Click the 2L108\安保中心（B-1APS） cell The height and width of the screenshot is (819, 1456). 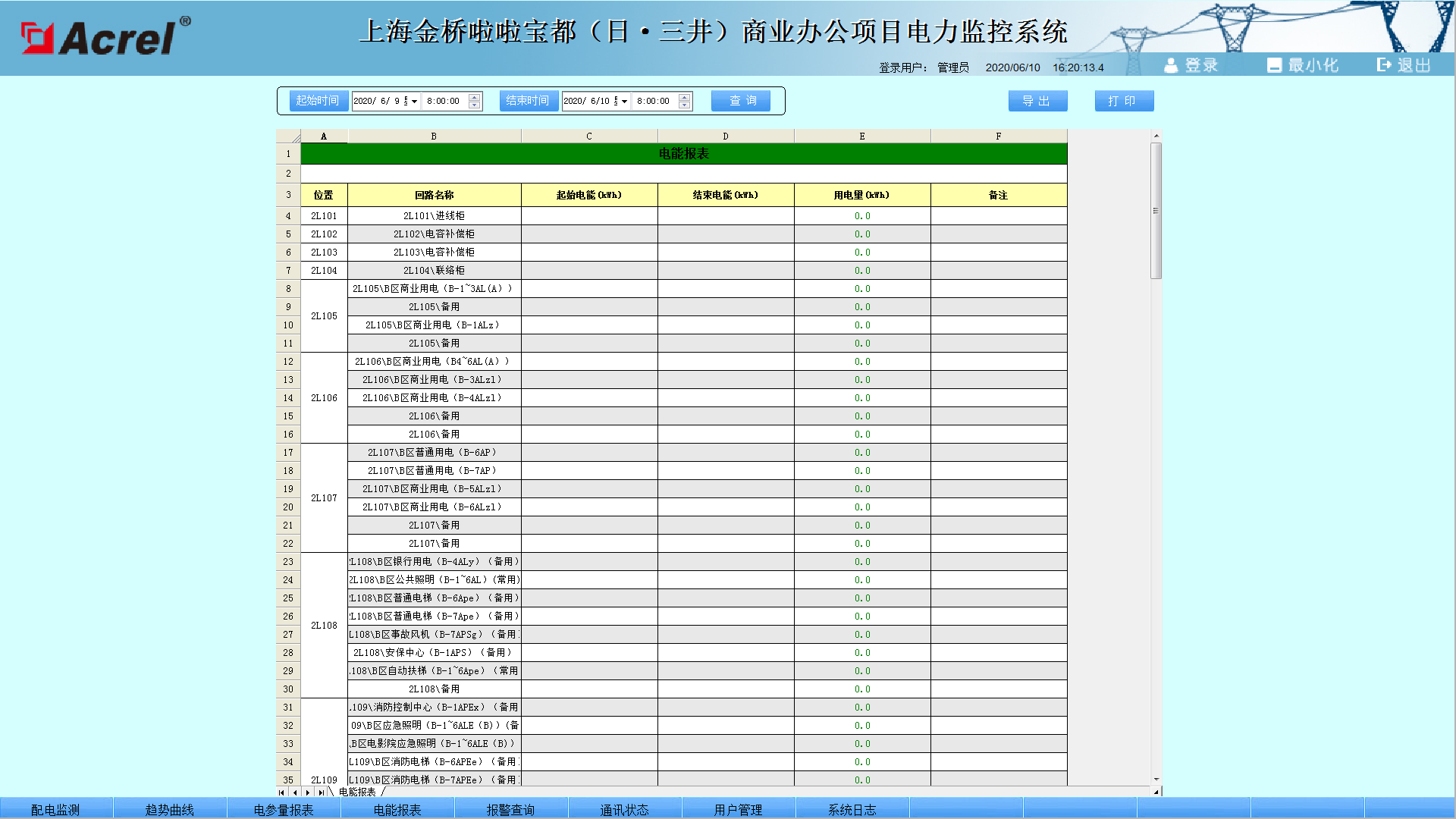pyautogui.click(x=434, y=653)
